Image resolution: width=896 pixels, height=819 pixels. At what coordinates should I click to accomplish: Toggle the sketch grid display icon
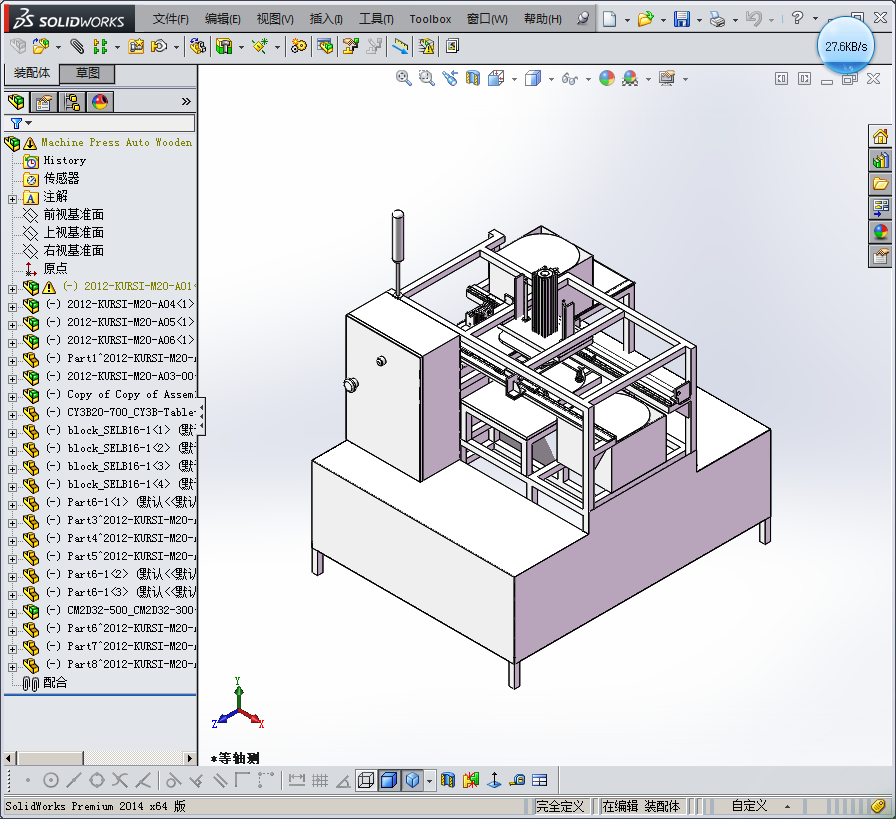pos(320,780)
